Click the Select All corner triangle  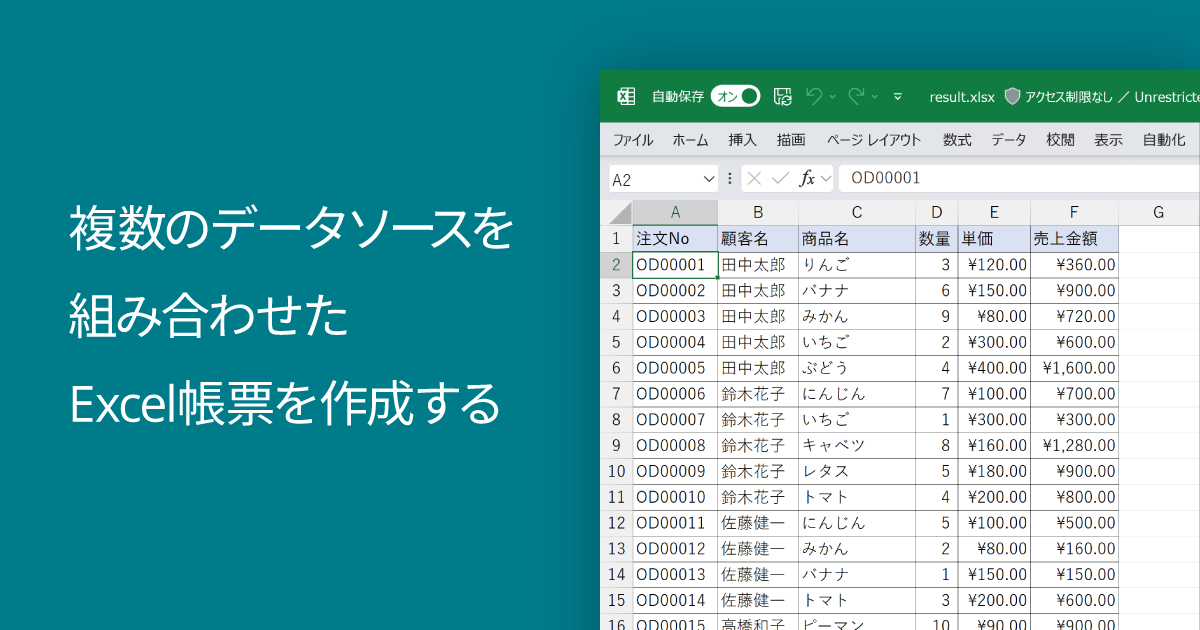point(620,213)
